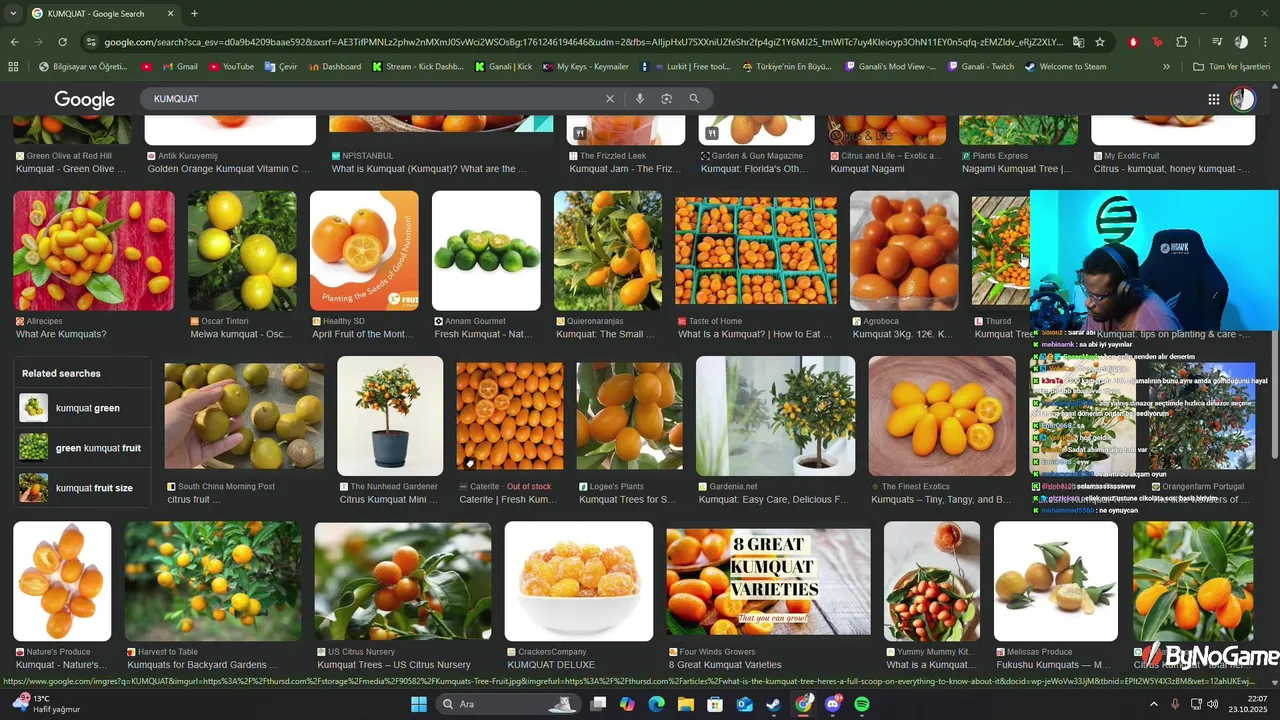This screenshot has height=720, width=1280.
Task: Go back with the browser back arrow
Action: click(14, 42)
